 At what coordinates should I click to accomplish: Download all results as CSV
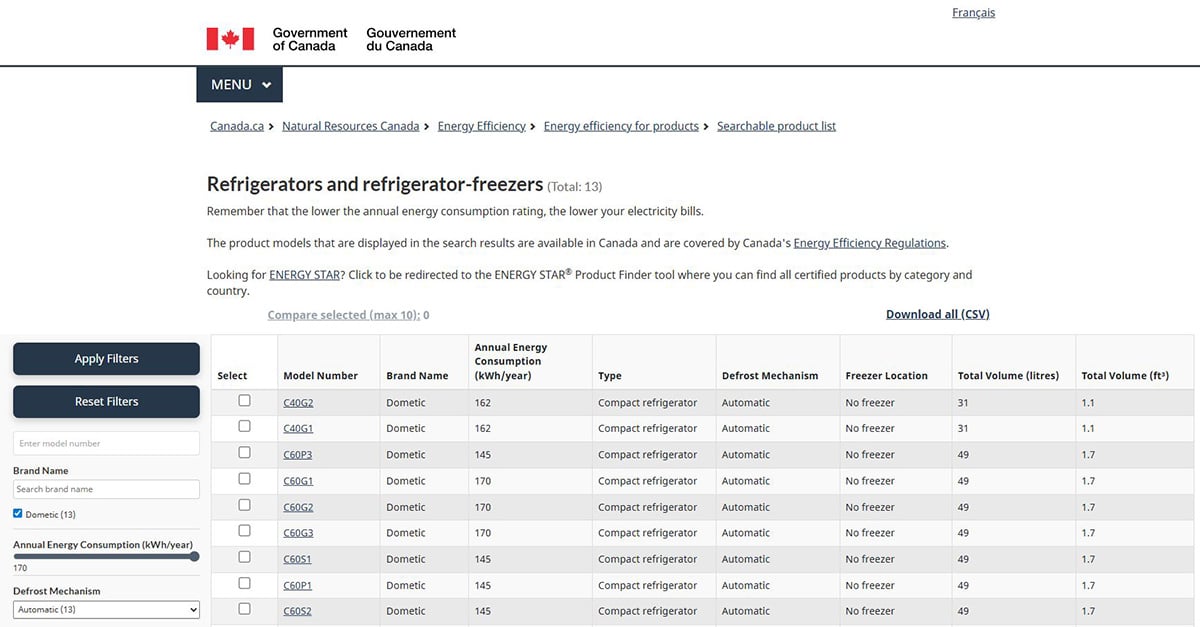pyautogui.click(x=937, y=314)
